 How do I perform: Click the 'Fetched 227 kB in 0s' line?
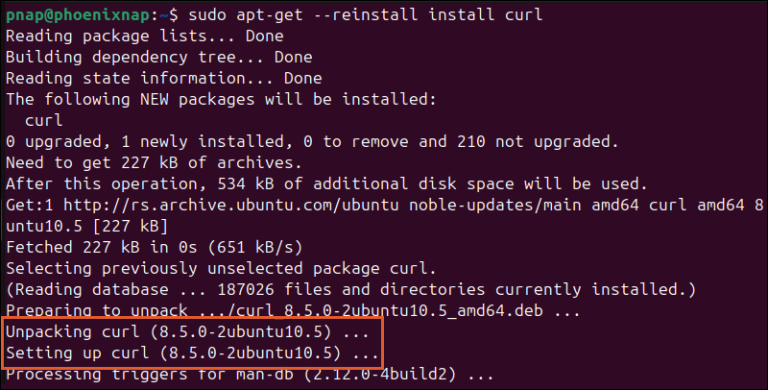tap(154, 247)
